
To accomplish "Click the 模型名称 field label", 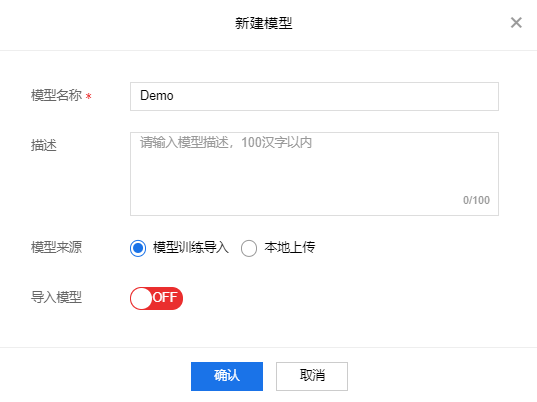I will tap(57, 95).
